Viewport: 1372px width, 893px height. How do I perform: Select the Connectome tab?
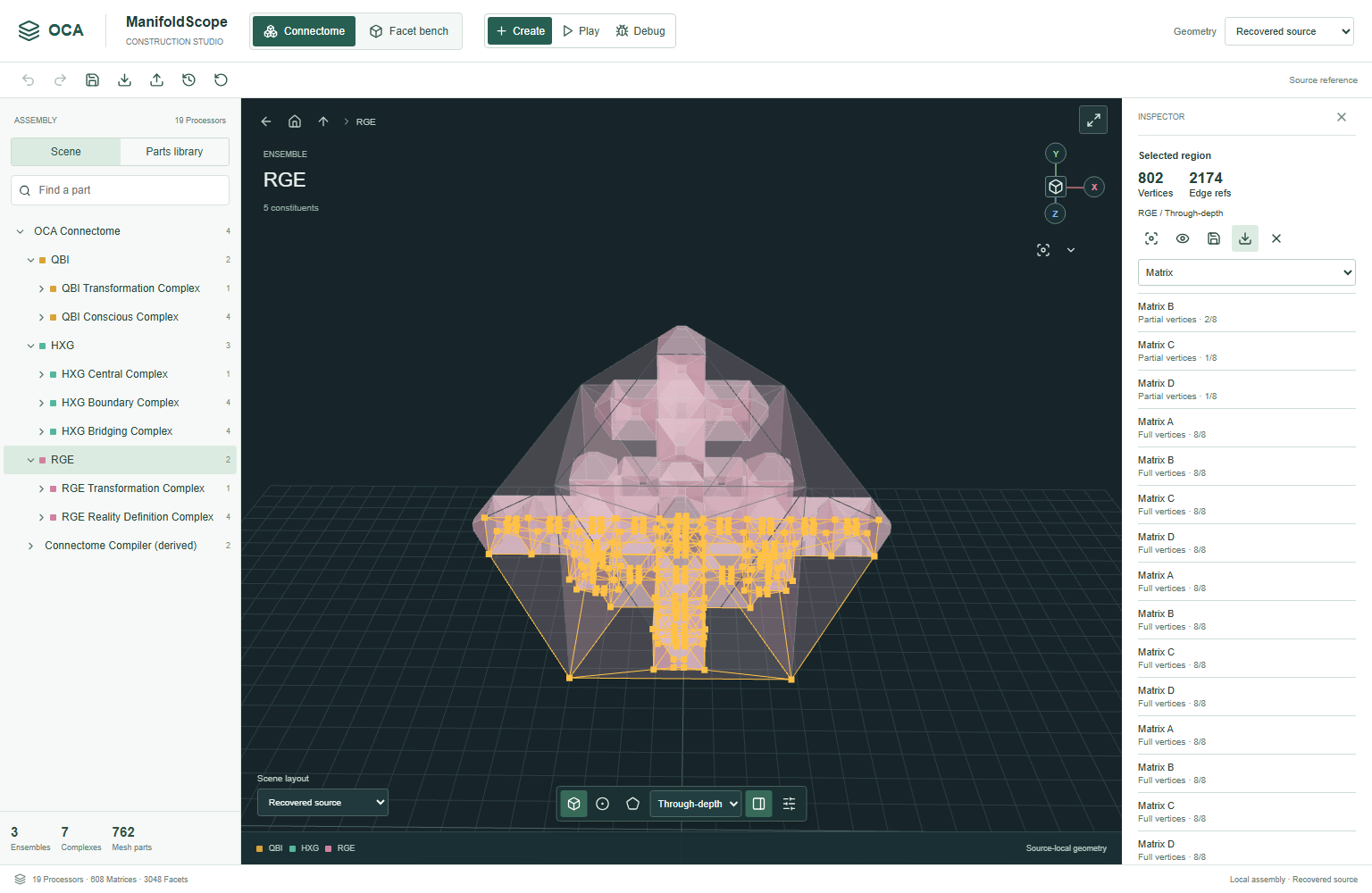(305, 31)
